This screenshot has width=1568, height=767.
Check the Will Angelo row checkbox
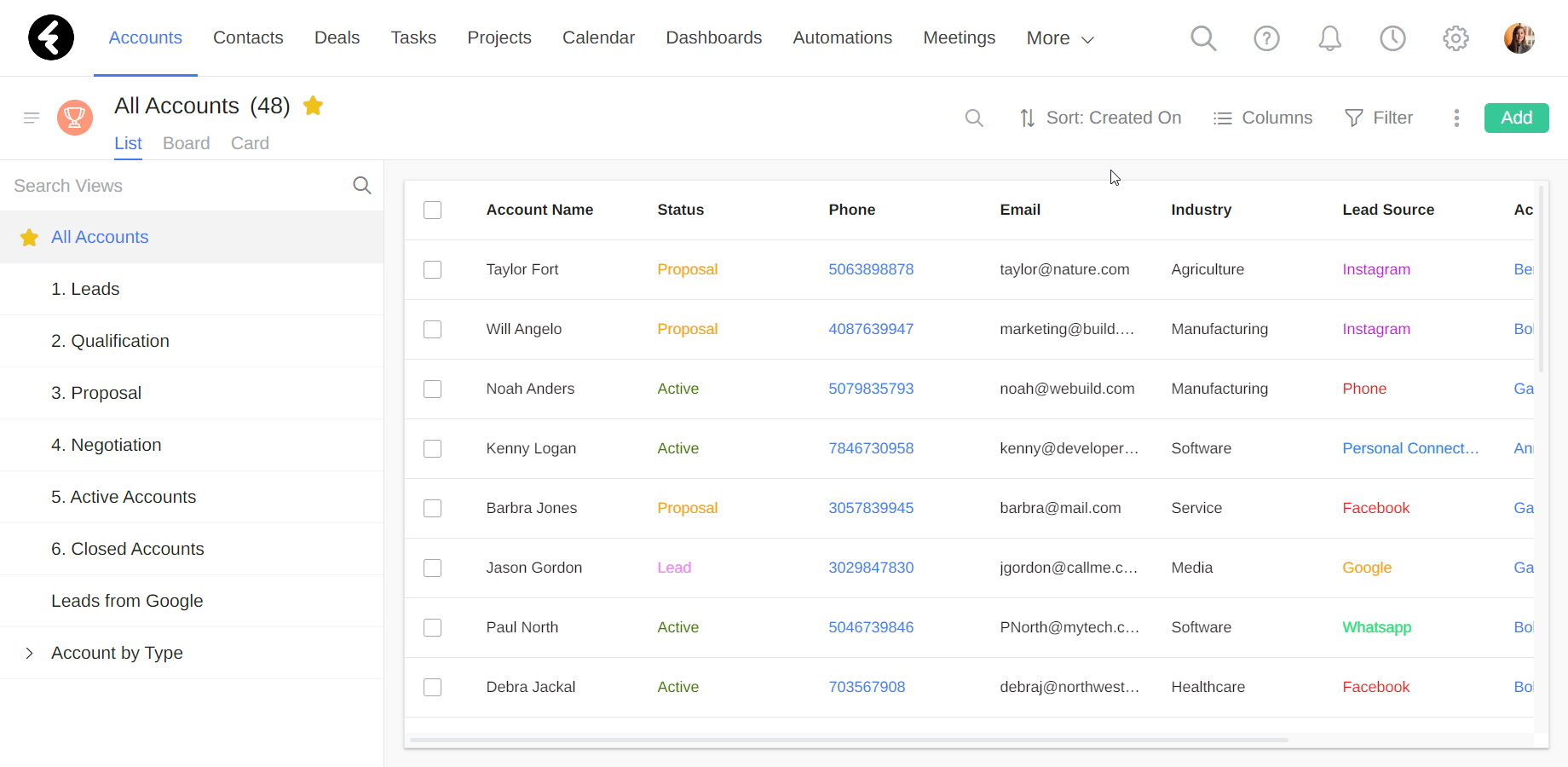(433, 329)
